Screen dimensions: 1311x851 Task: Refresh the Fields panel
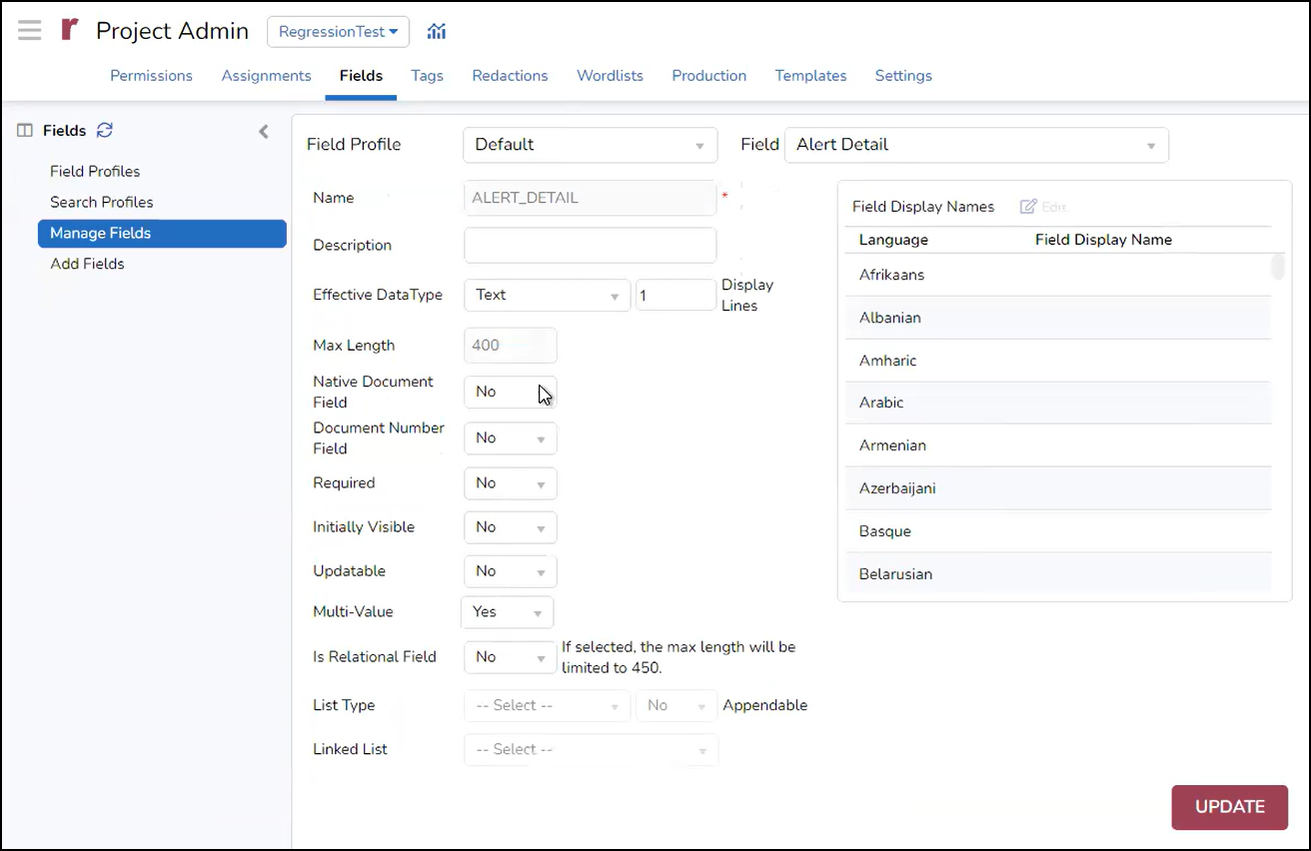tap(105, 130)
